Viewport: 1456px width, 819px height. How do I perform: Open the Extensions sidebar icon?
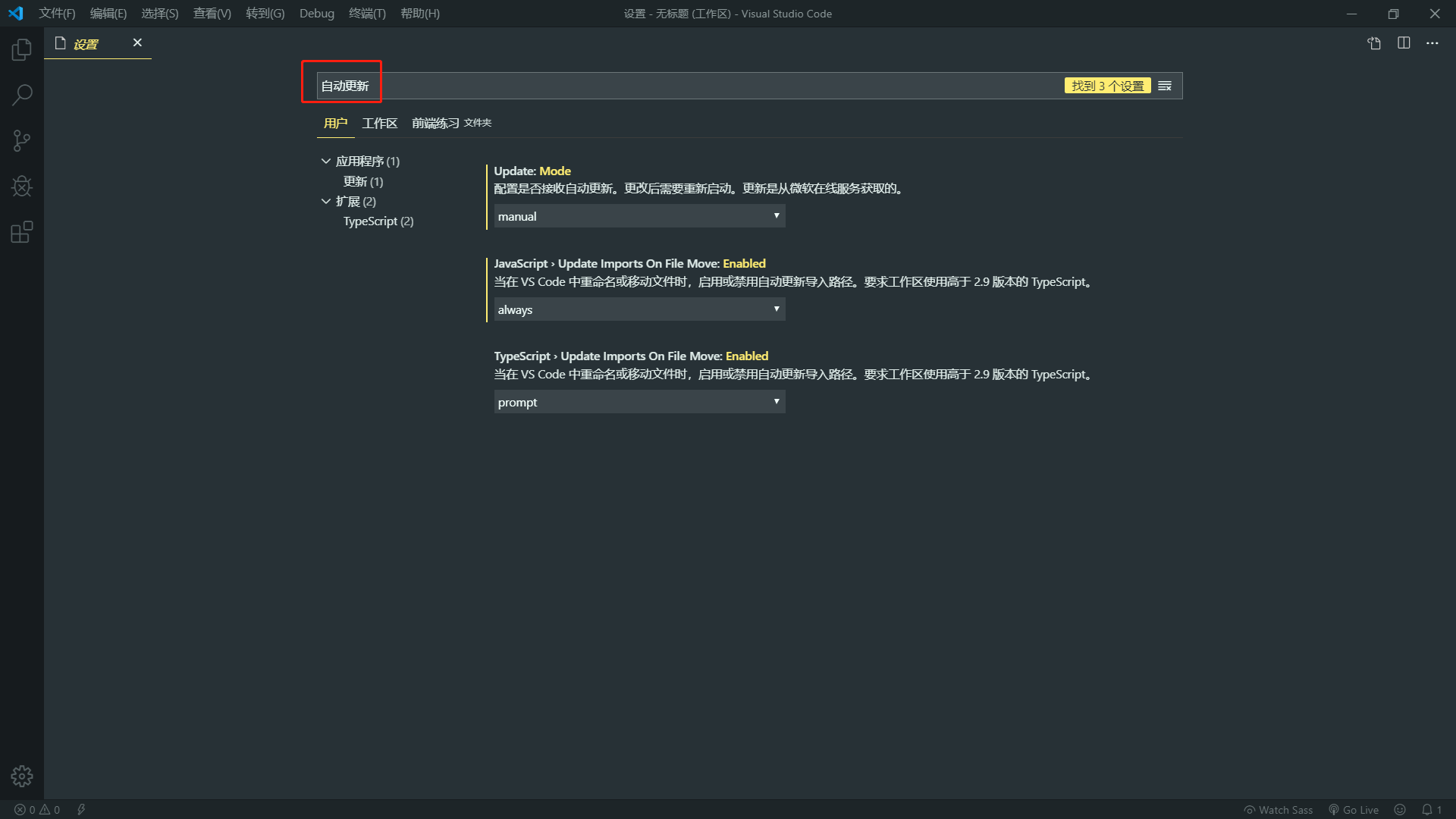tap(22, 232)
